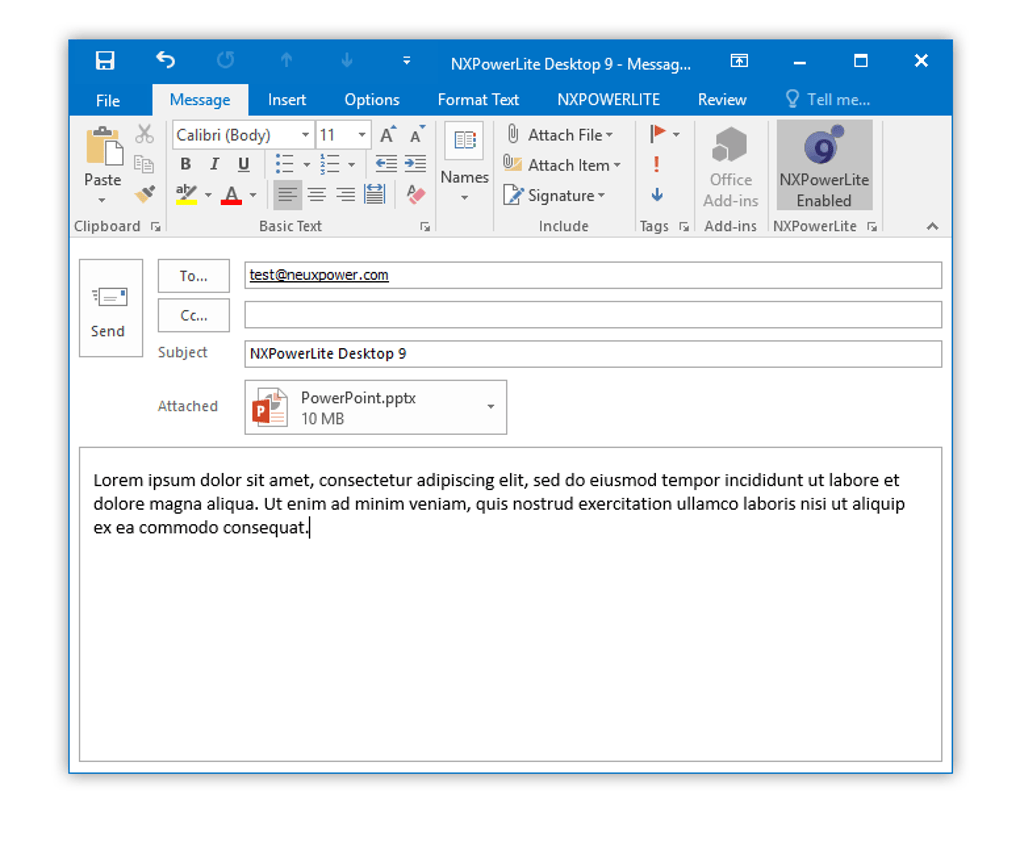This screenshot has width=1020, height=850.
Task: Justify the paragraph text
Action: click(375, 194)
